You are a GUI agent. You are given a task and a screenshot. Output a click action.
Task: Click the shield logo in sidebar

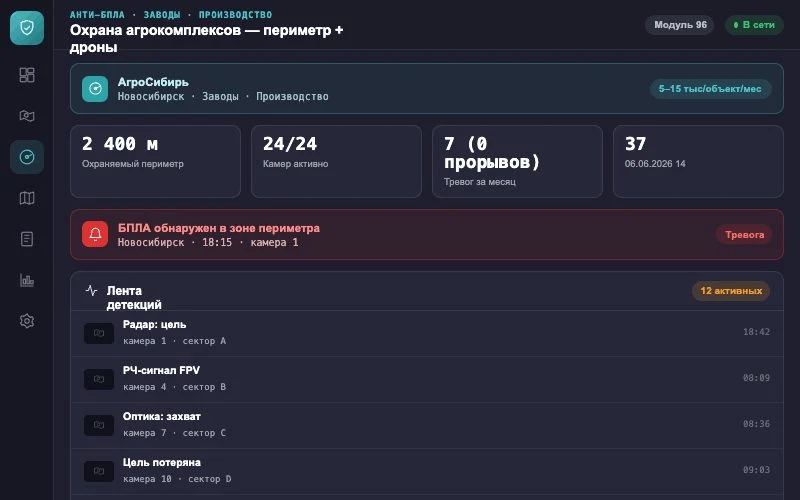click(27, 28)
